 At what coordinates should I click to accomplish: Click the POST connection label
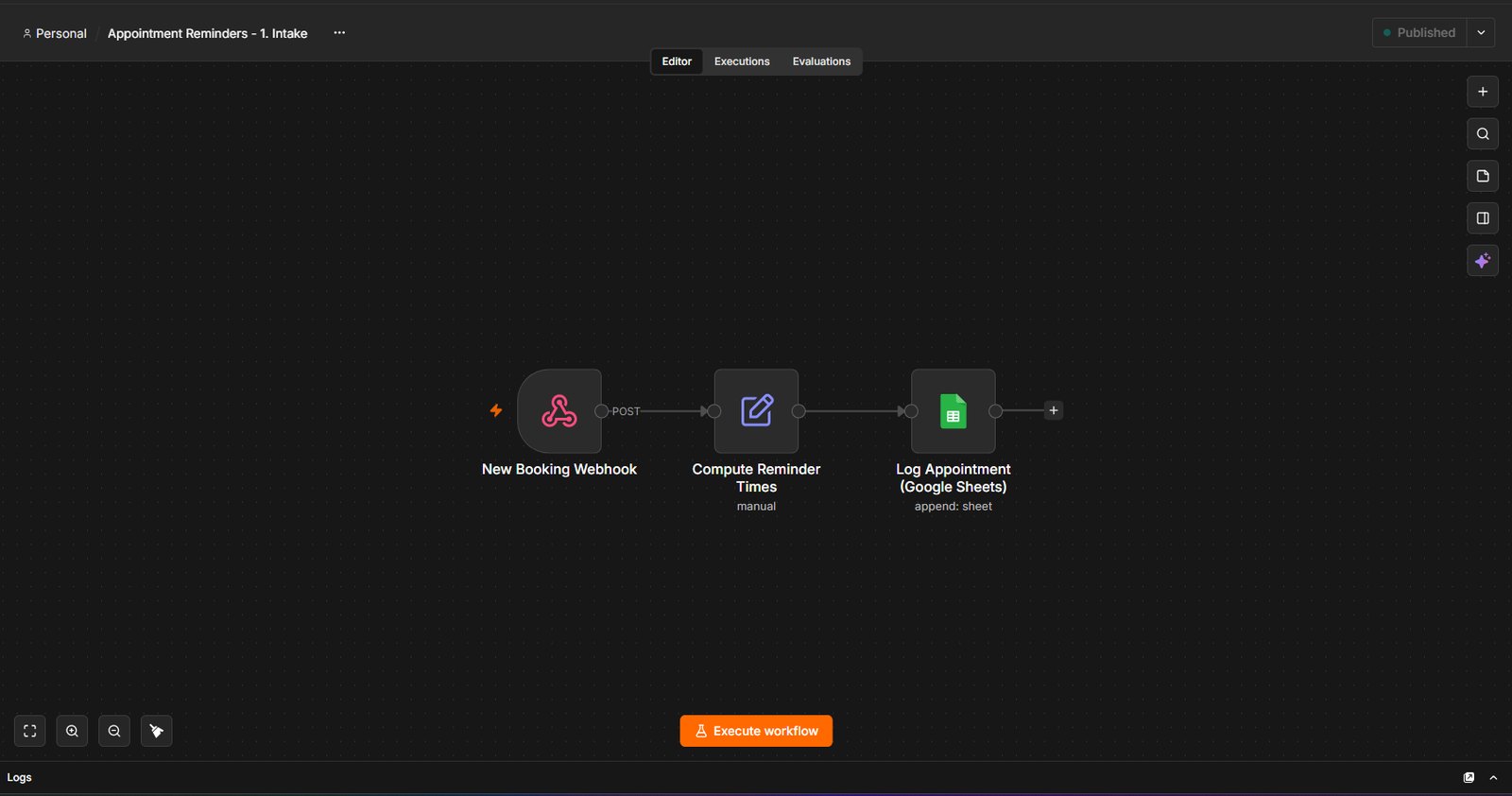tap(626, 411)
